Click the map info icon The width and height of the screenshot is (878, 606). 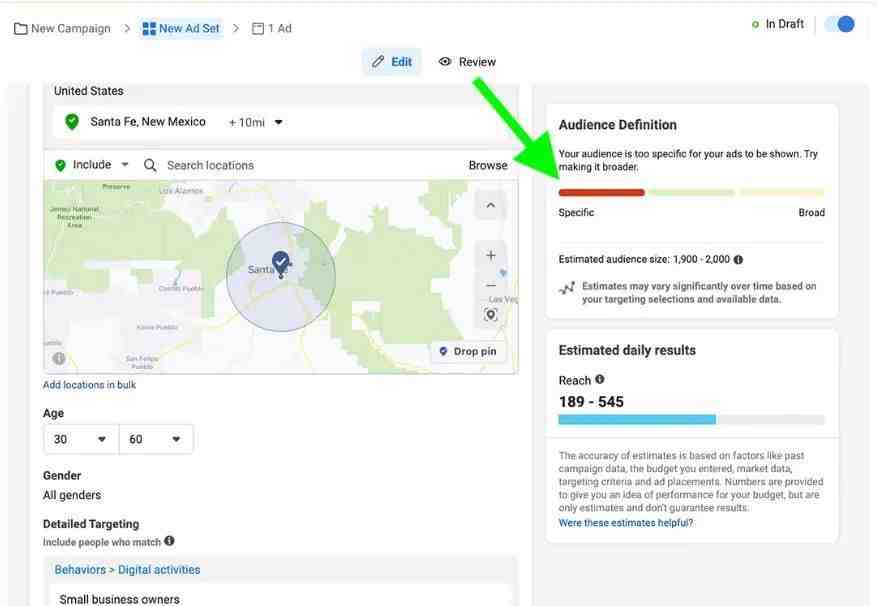point(59,358)
